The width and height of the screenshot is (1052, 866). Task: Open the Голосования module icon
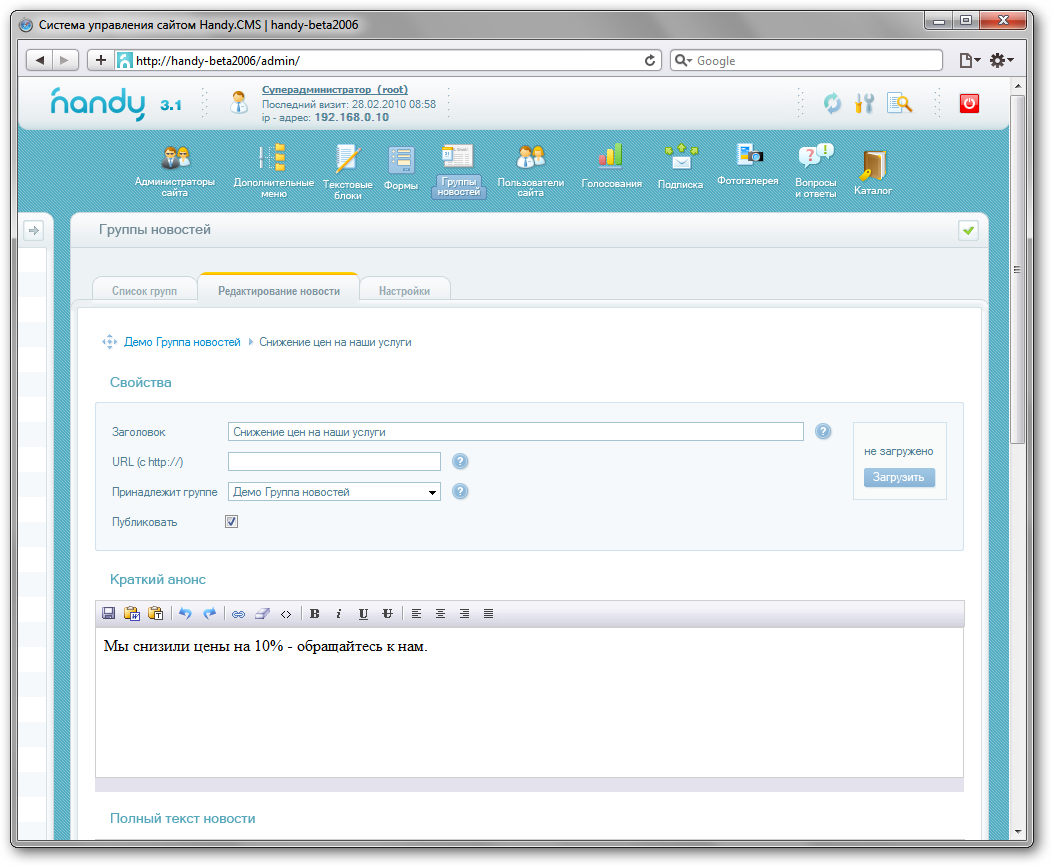tap(611, 158)
